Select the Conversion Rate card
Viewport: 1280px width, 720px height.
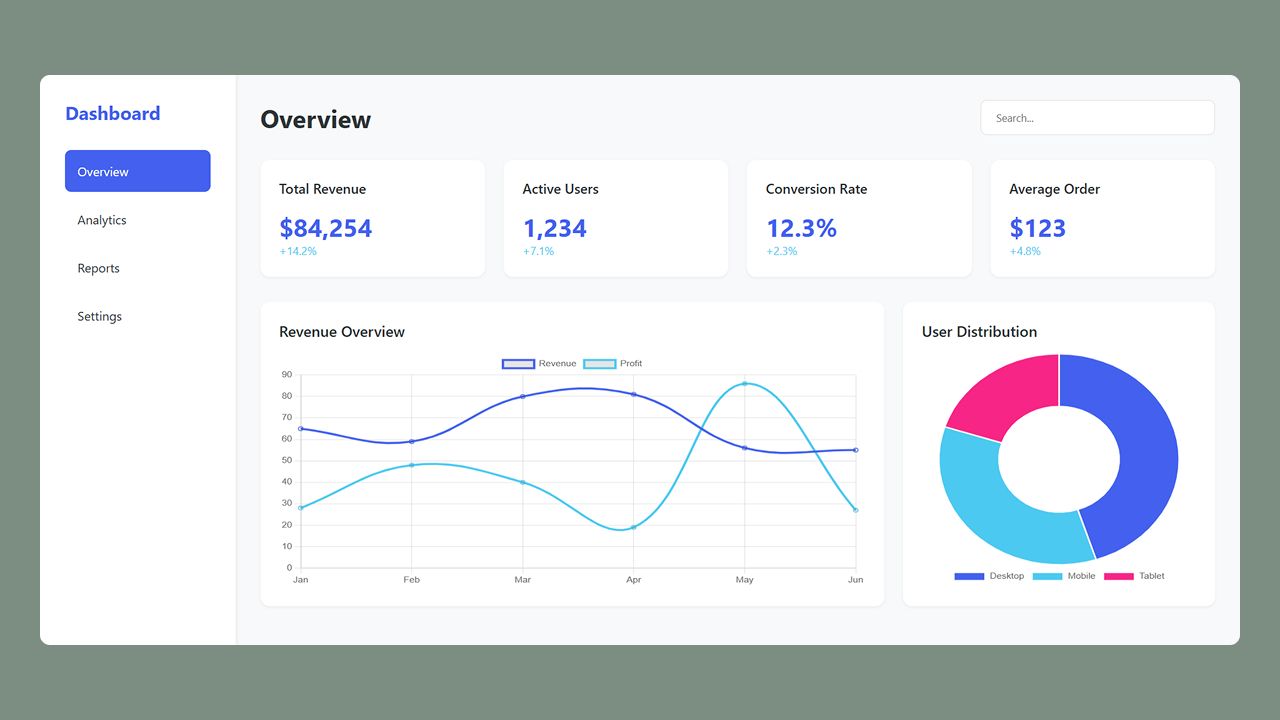(x=859, y=218)
